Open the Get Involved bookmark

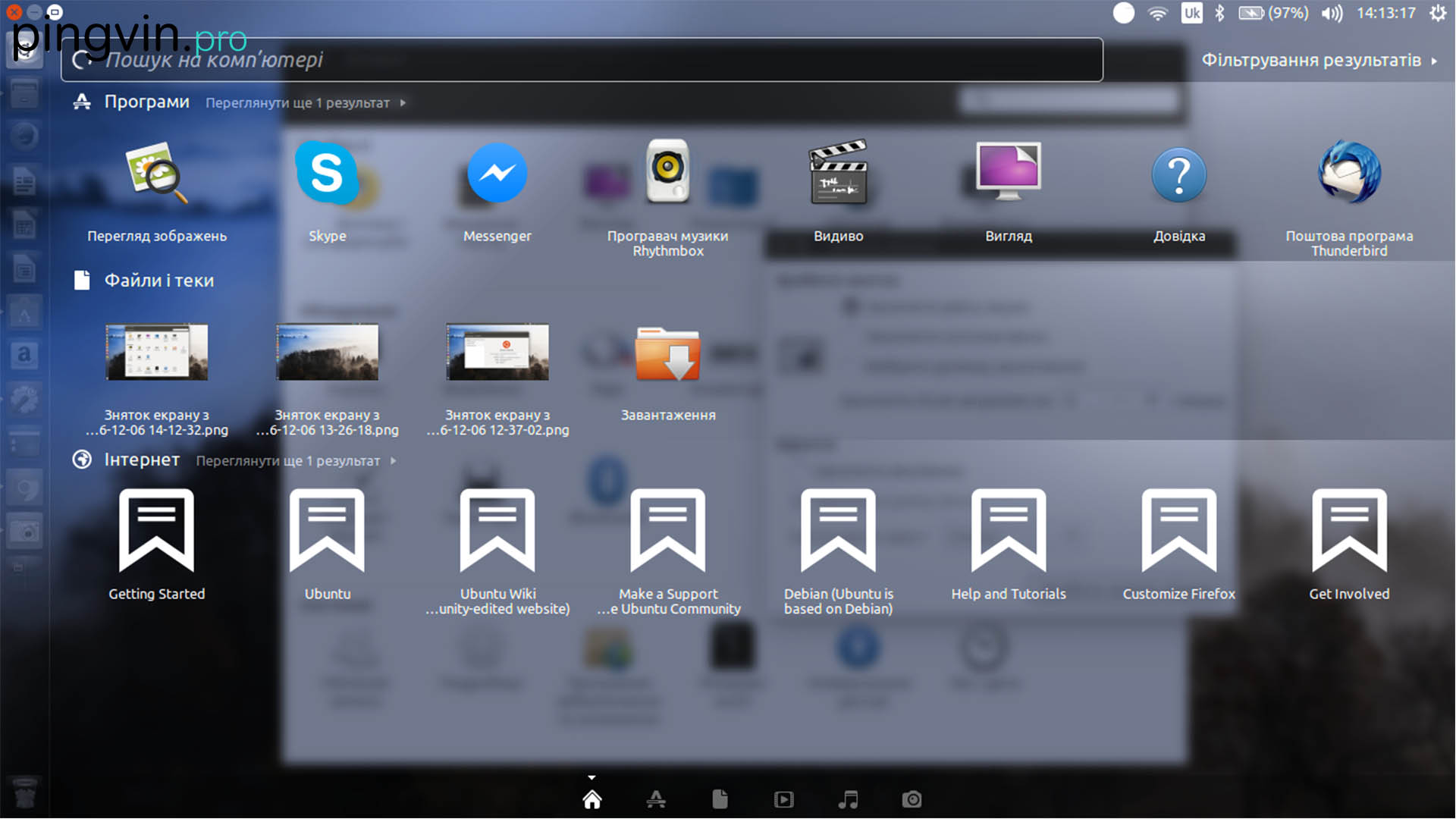click(1350, 531)
